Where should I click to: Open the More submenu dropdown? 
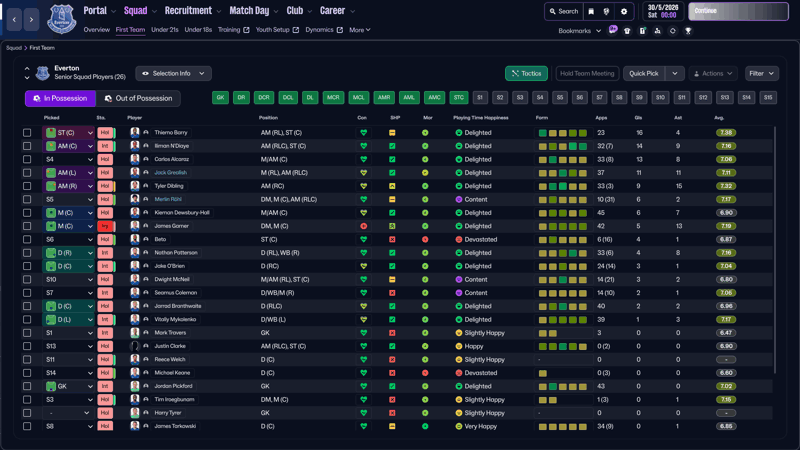360,30
